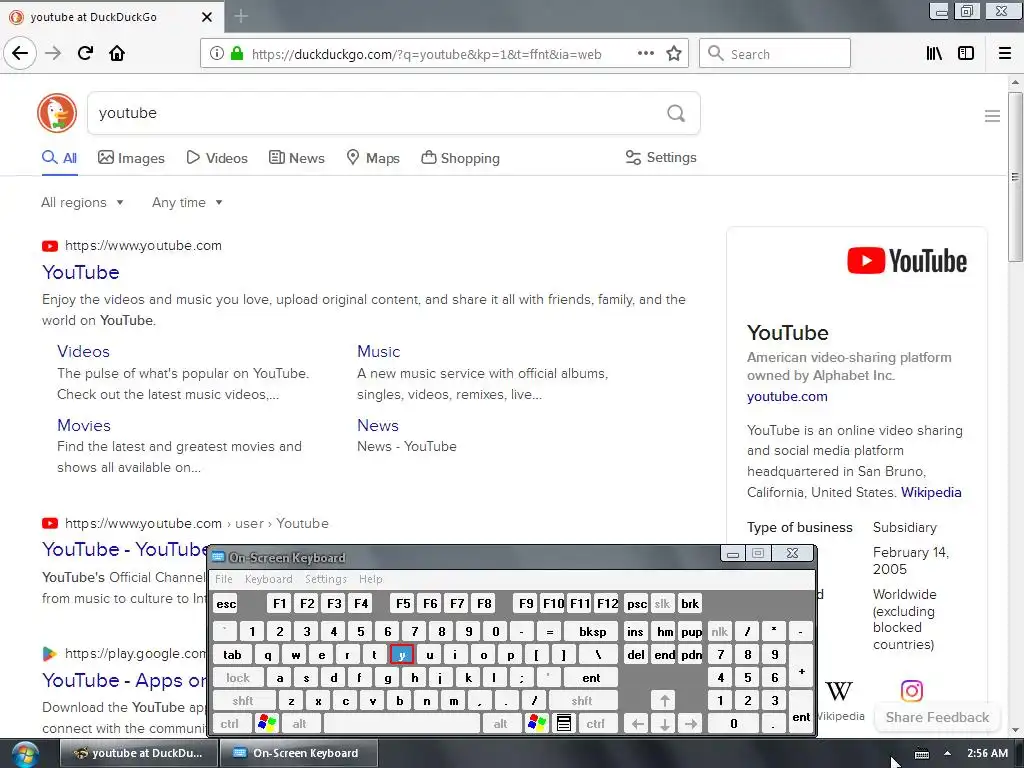Click left arrow key on On-Screen Keyboard
Screen dimensions: 1024x768
coord(637,724)
